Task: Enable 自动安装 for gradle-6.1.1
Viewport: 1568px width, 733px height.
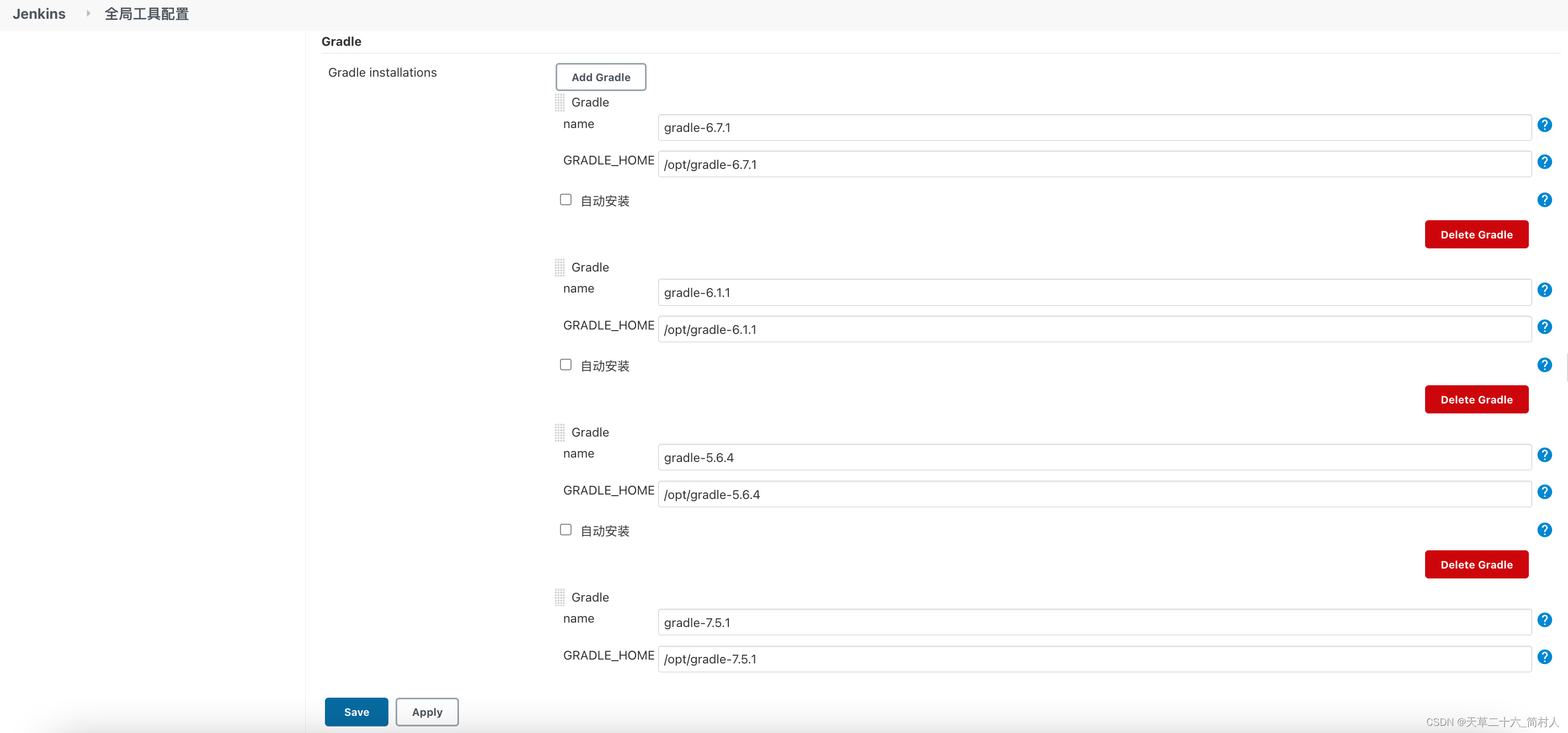Action: coord(566,365)
